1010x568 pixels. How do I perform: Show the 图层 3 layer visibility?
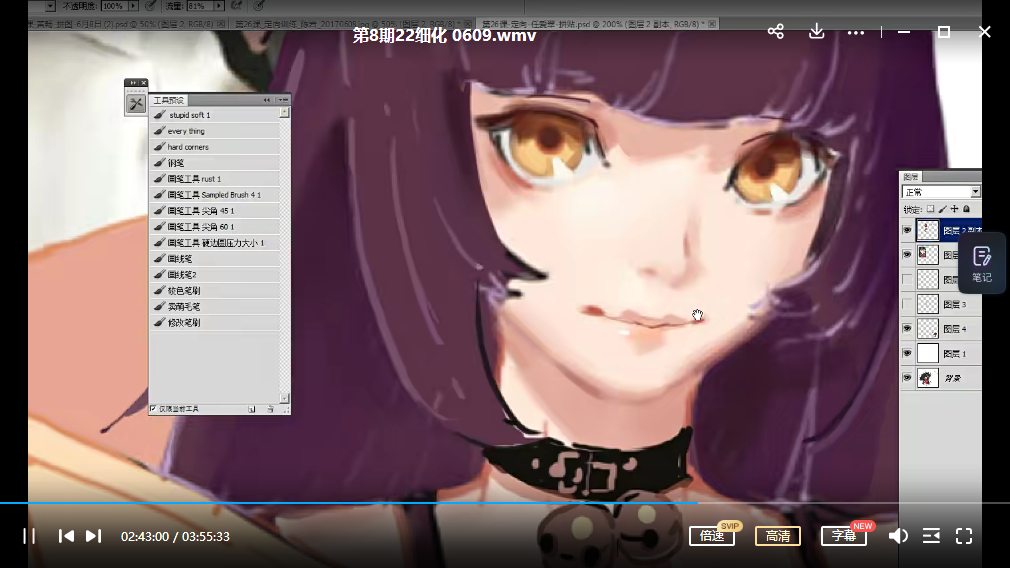(907, 304)
